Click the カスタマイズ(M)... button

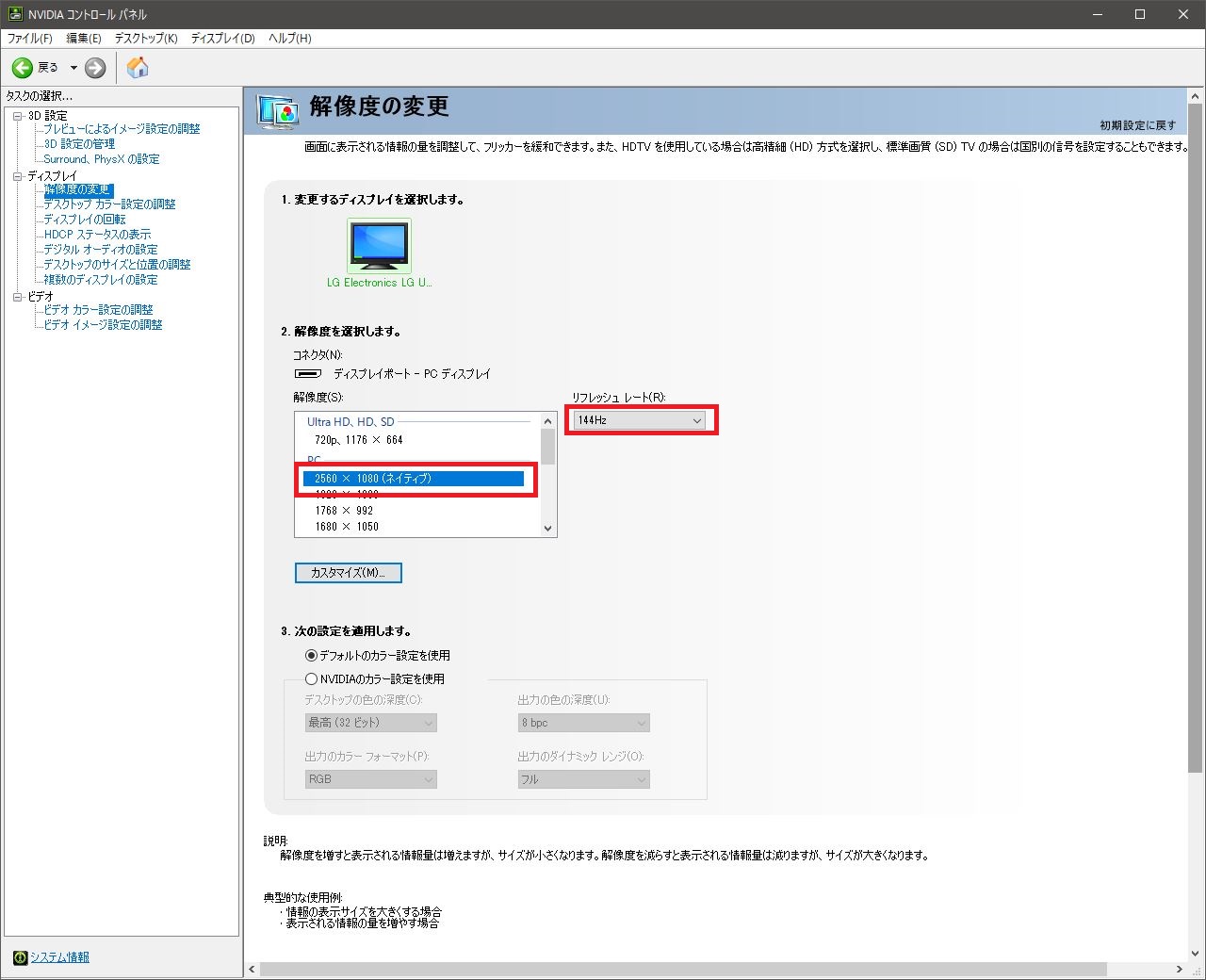coord(349,573)
